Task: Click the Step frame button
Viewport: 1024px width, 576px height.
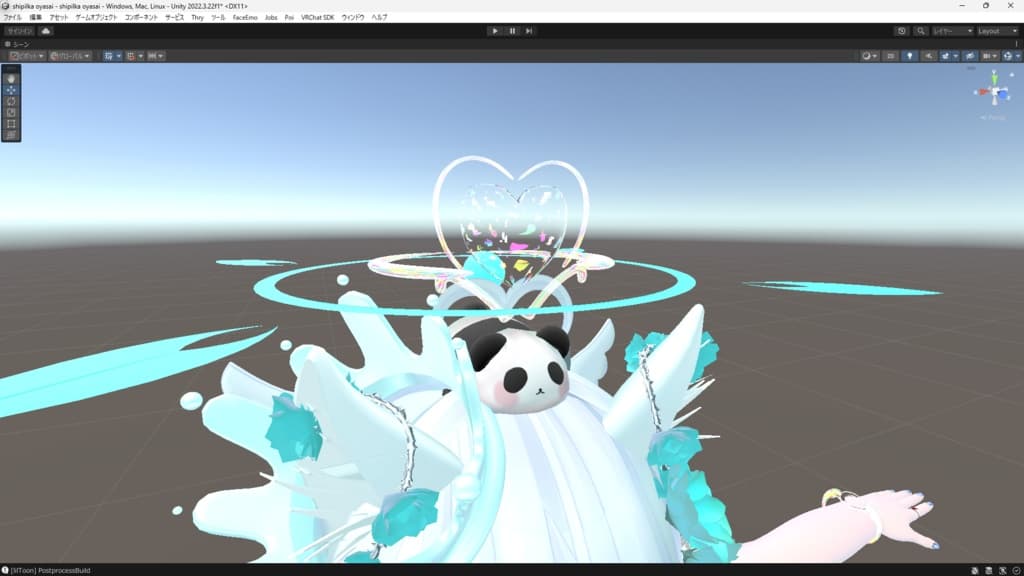Action: [x=529, y=31]
